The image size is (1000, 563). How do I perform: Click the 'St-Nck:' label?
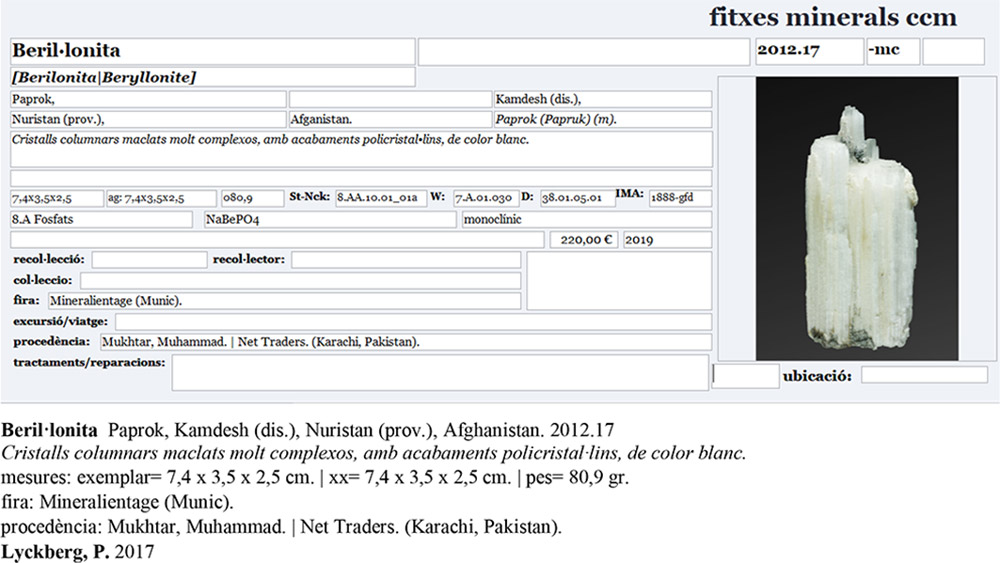pos(309,197)
